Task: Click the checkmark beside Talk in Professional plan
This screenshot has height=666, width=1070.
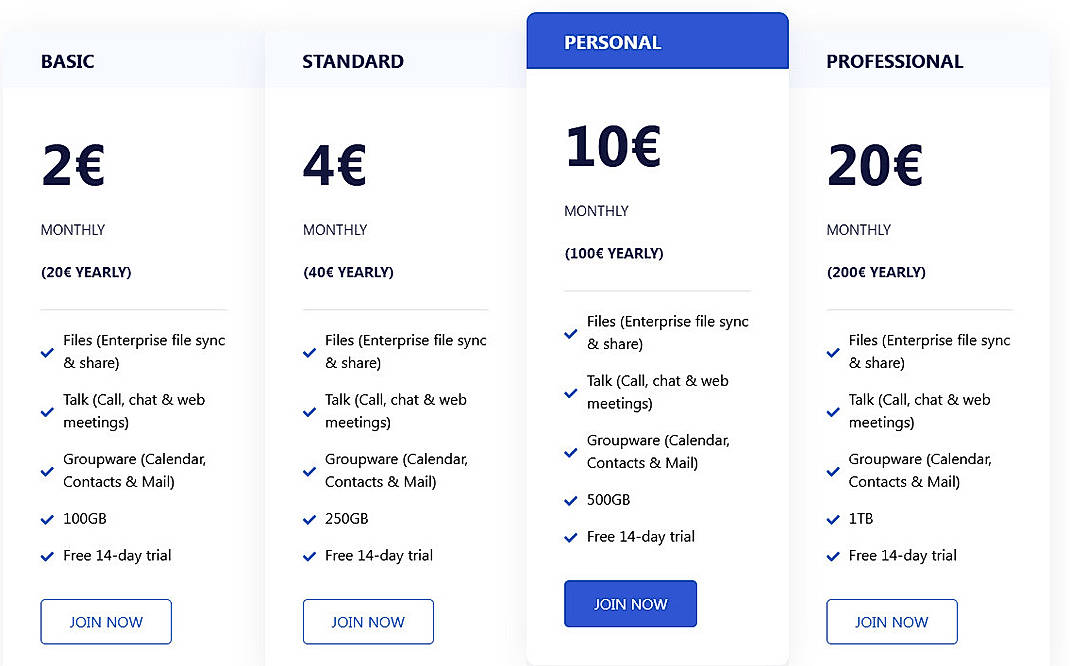Action: [x=833, y=411]
